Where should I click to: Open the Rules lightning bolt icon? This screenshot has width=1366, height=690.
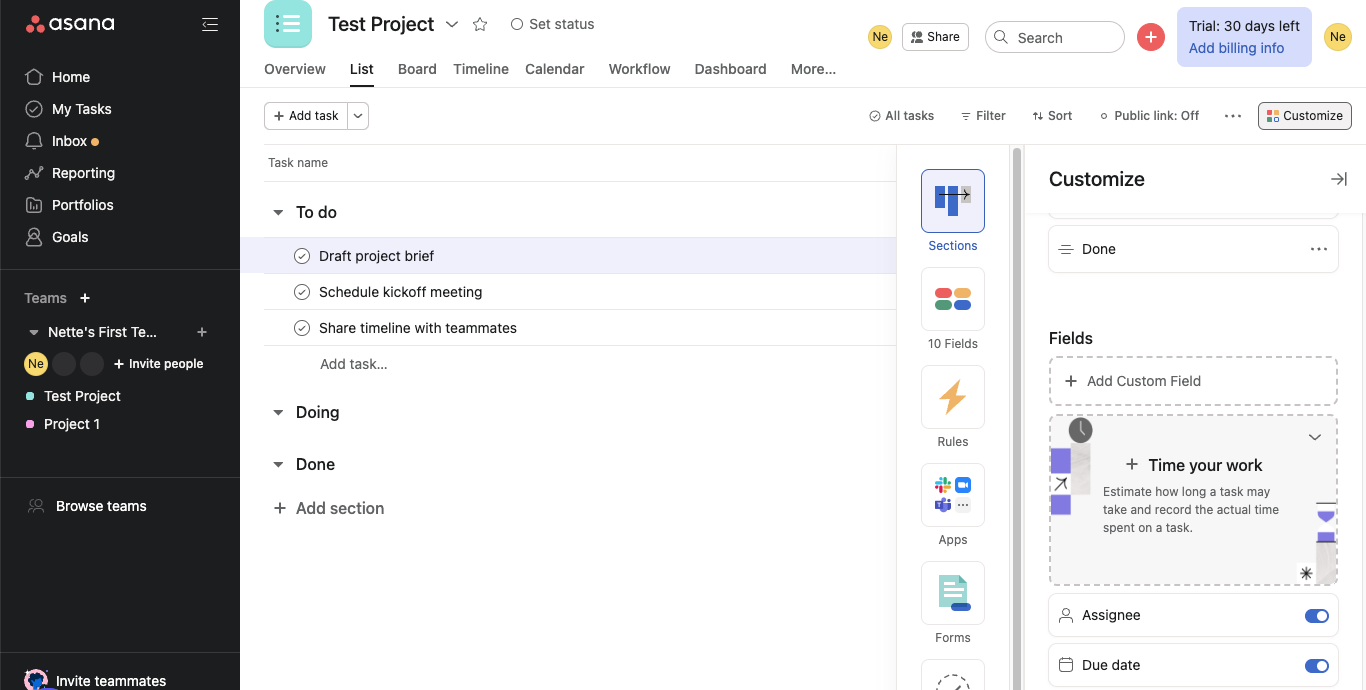[x=952, y=397]
